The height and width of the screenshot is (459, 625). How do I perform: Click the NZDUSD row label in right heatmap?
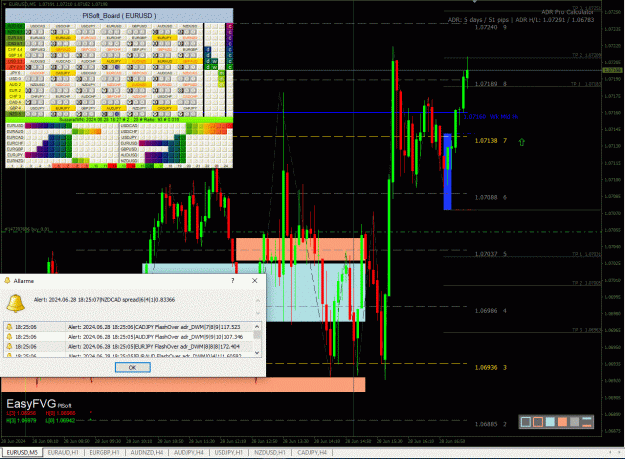click(129, 161)
